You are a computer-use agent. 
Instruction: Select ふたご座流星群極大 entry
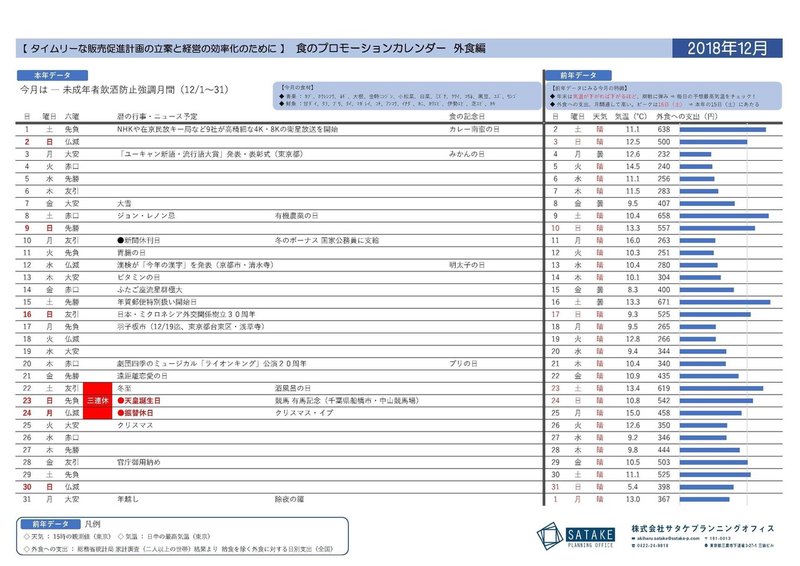pyautogui.click(x=149, y=289)
